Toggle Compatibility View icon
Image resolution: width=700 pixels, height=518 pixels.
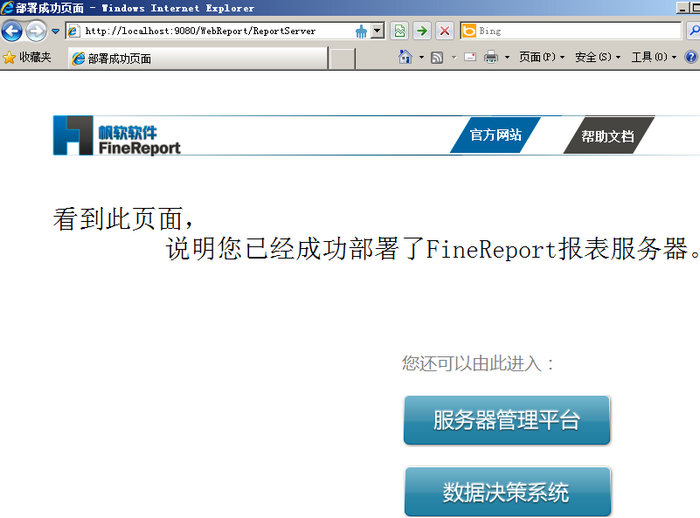tap(400, 31)
